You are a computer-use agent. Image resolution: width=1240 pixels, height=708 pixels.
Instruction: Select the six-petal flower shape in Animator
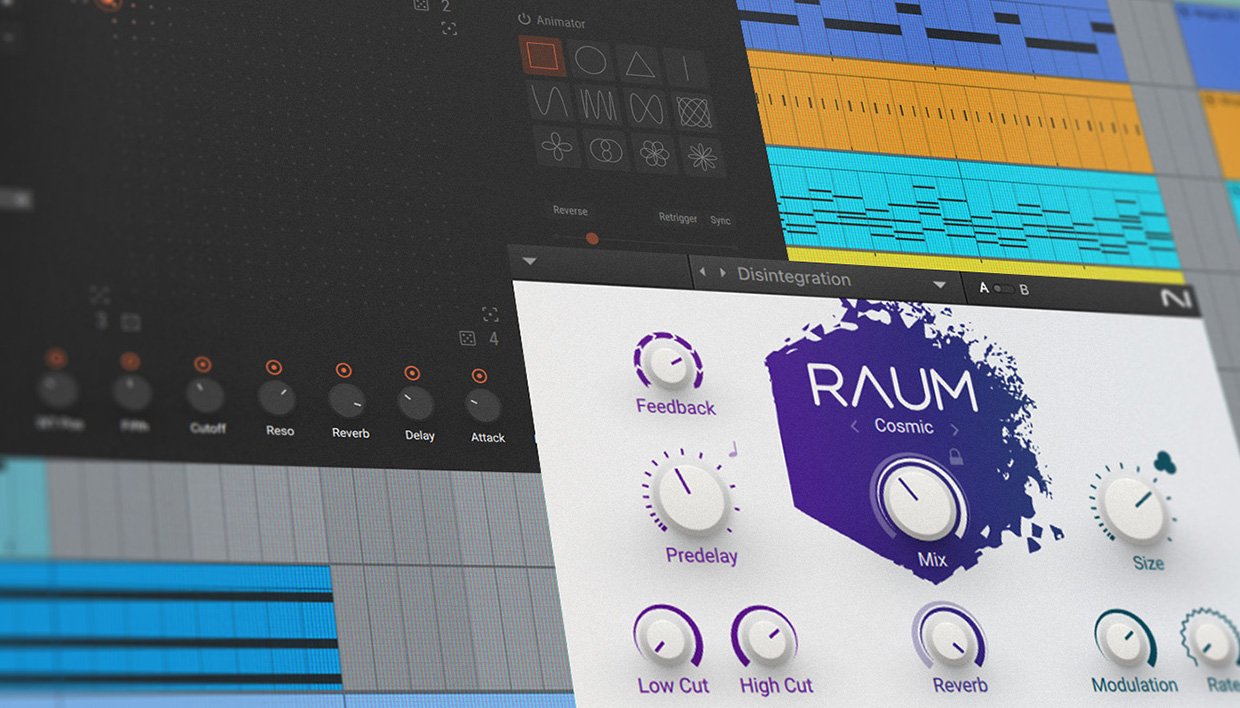tap(654, 153)
